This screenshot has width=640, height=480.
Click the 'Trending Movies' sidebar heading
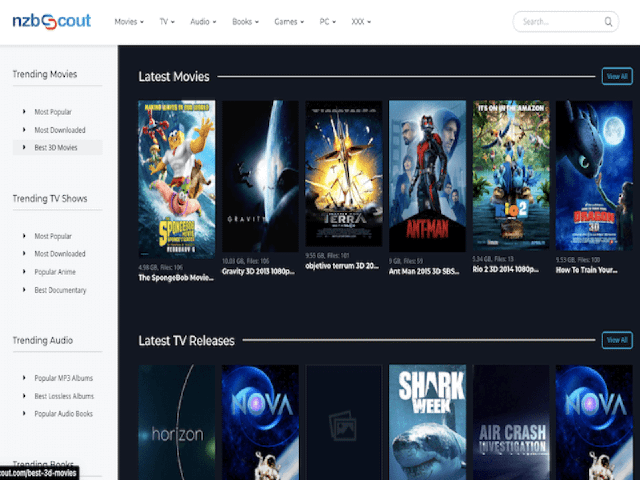click(x=45, y=74)
